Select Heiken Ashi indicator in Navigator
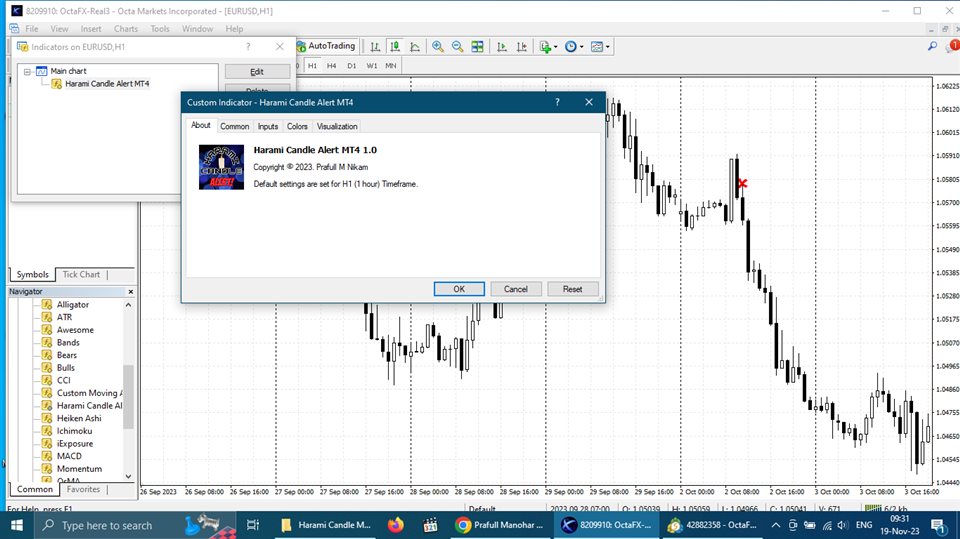This screenshot has height=539, width=960. tap(79, 418)
